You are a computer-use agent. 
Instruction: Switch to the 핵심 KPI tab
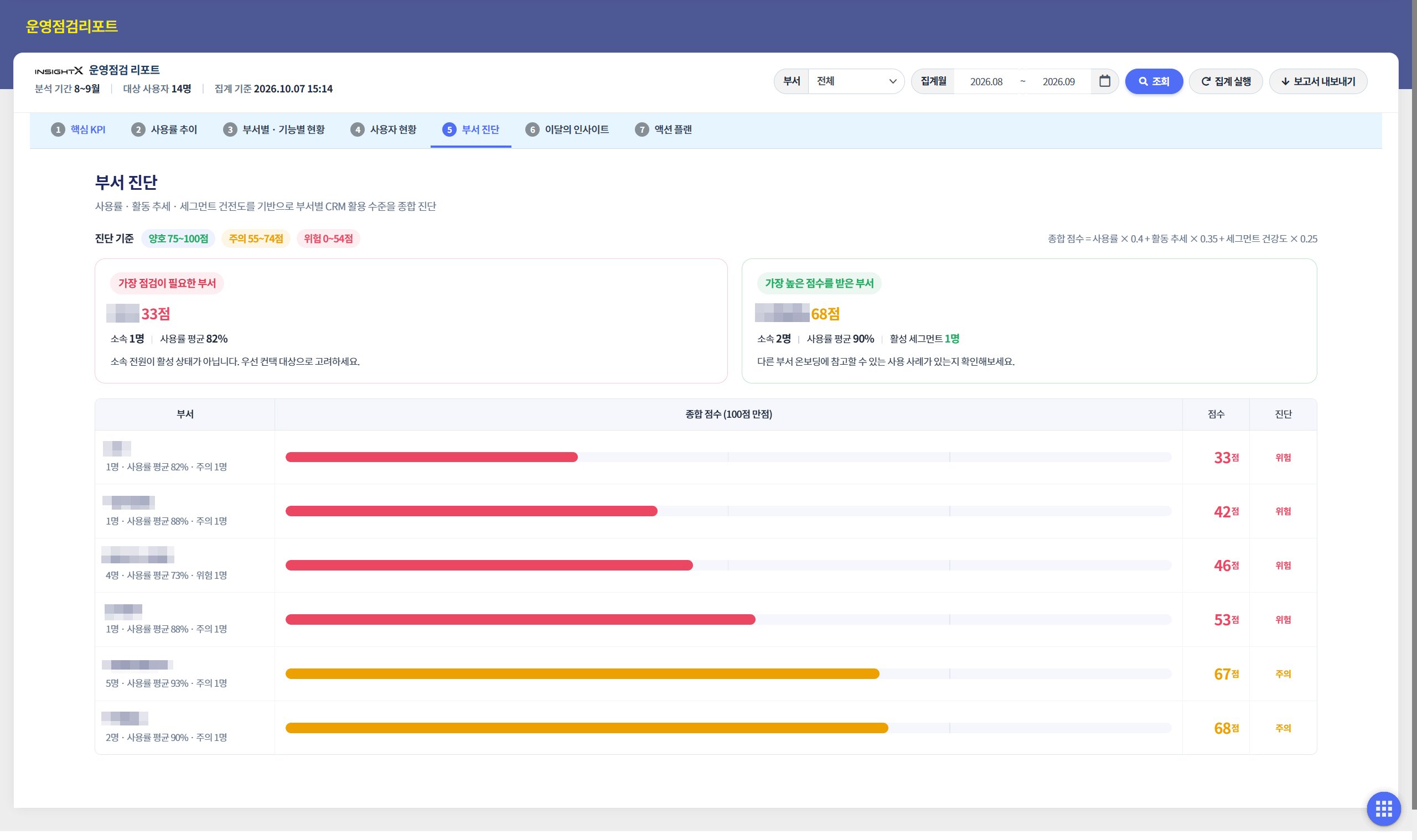(x=78, y=129)
